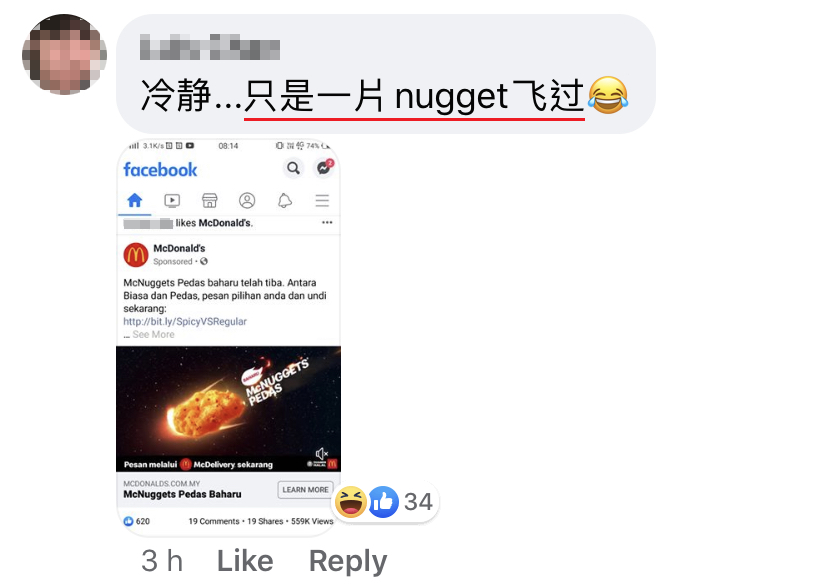Expand the post text with See More

153,334
